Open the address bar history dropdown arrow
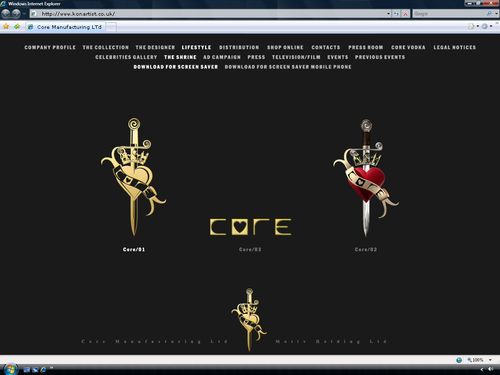Screen dimensions: 500x375 (x=388, y=14)
